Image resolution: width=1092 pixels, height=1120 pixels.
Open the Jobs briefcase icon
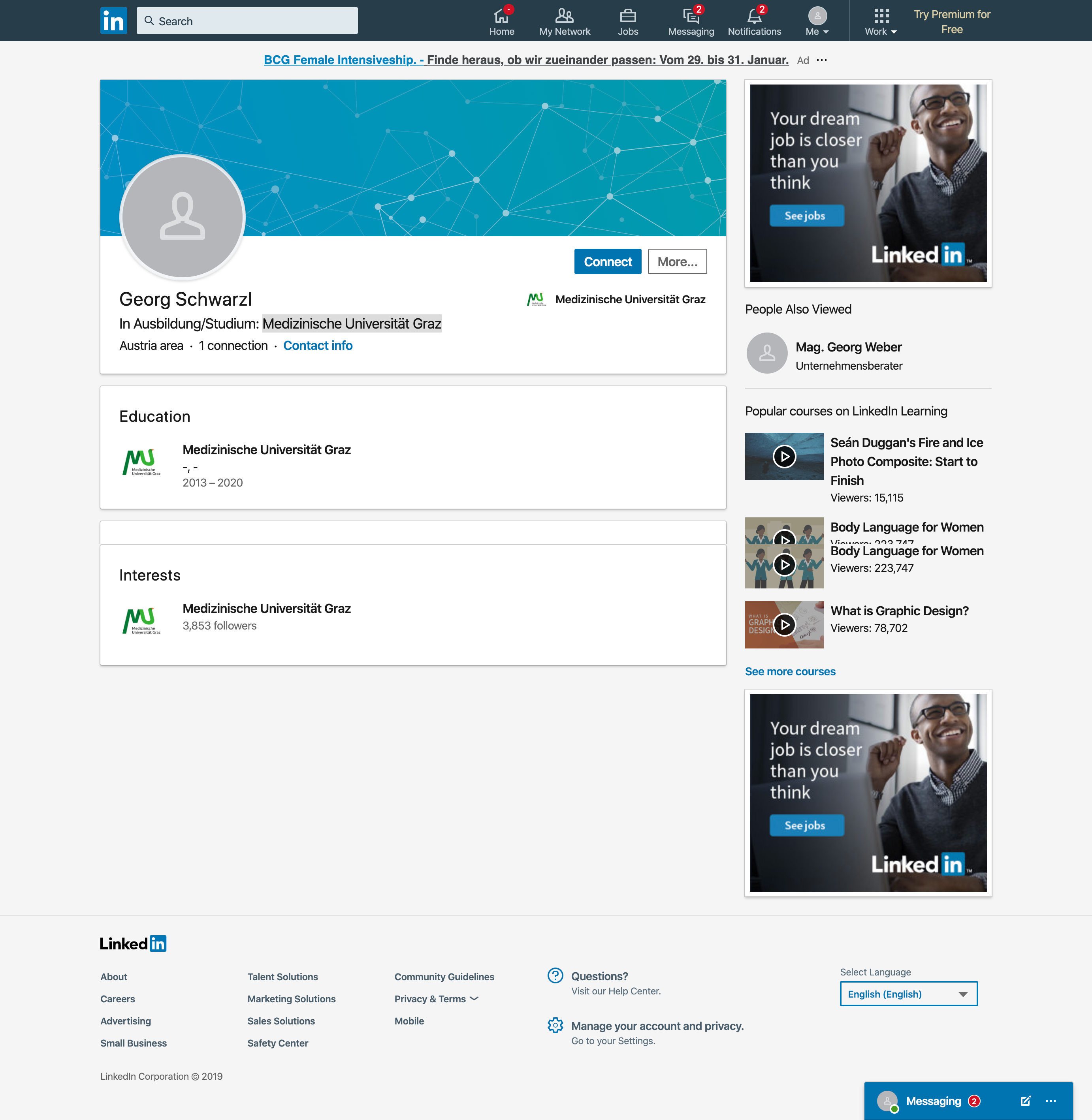tap(627, 21)
